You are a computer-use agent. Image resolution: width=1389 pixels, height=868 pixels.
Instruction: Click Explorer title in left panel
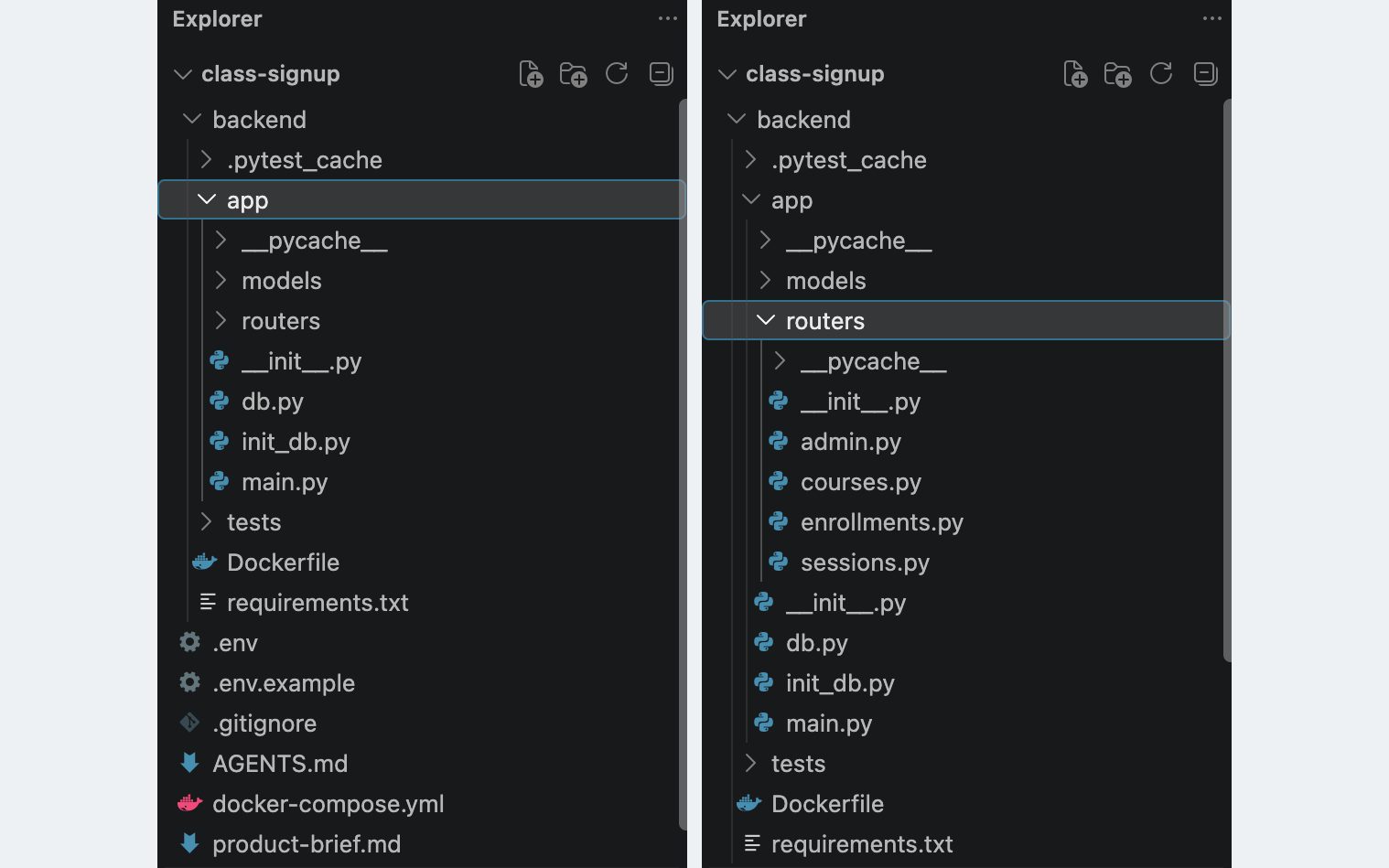pos(217,18)
